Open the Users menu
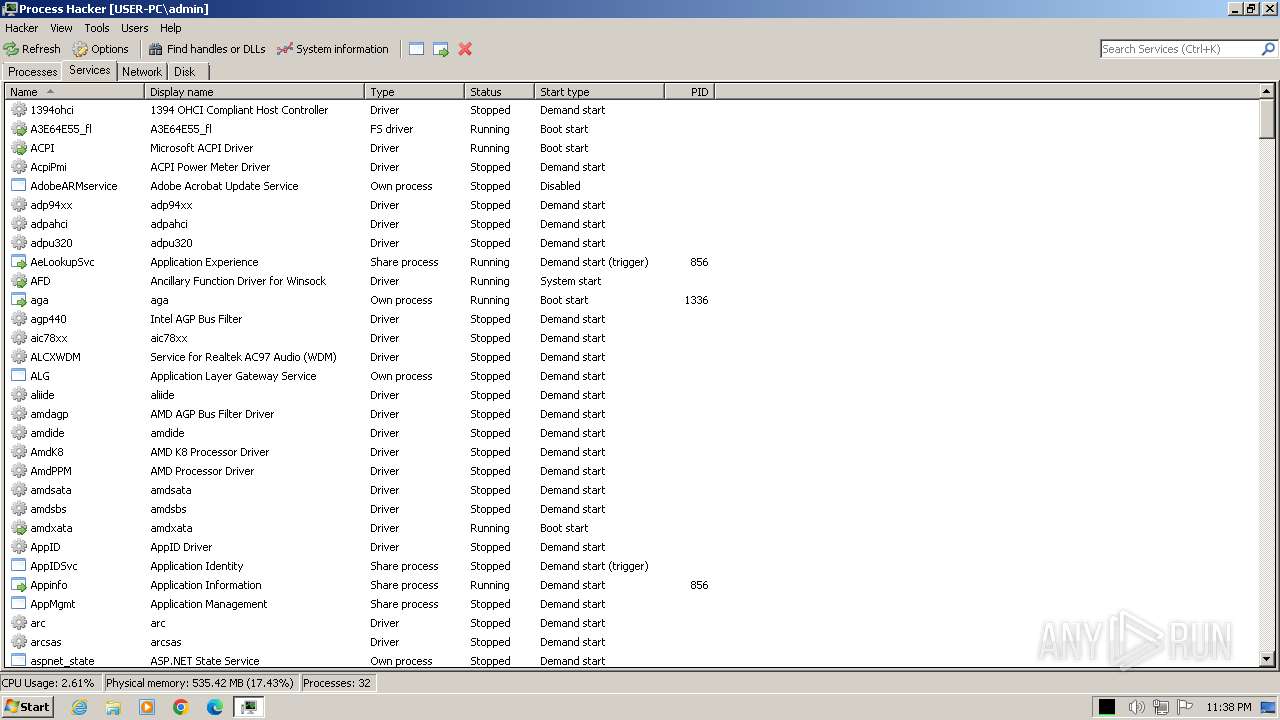This screenshot has width=1280, height=720. [x=134, y=28]
